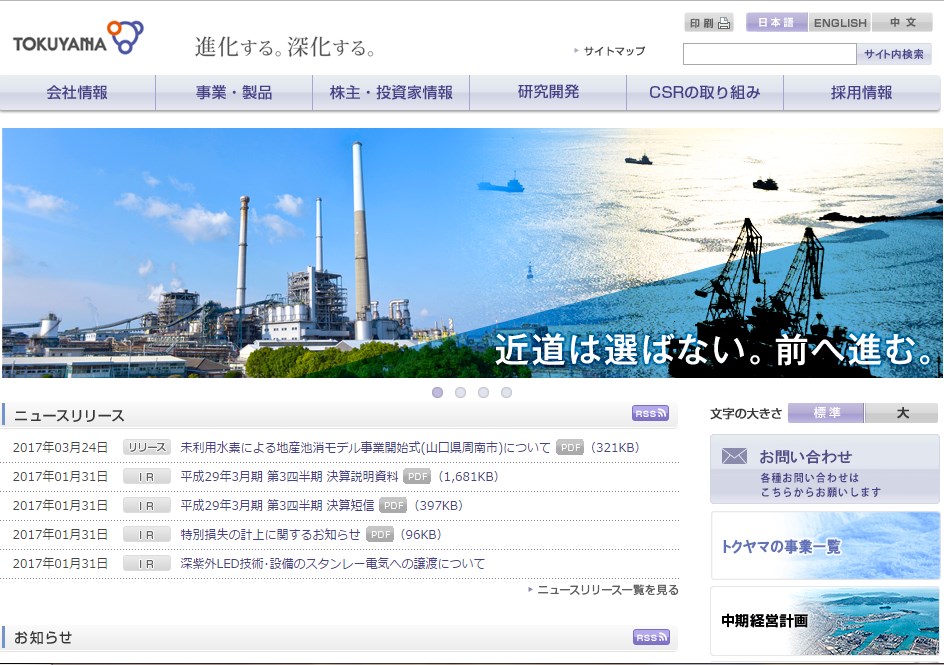Open the 会社情報 menu
This screenshot has height=665, width=944.
pyautogui.click(x=77, y=93)
